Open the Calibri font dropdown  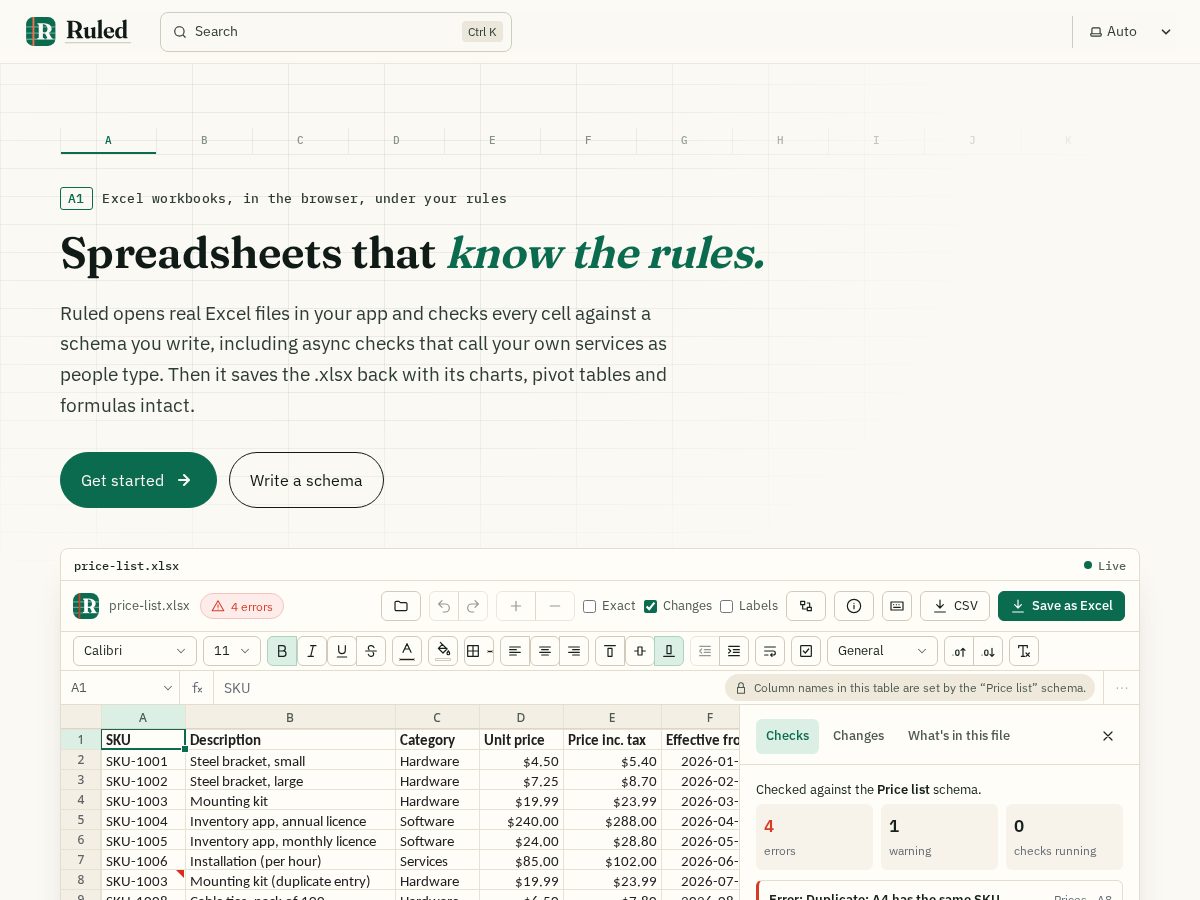click(x=135, y=651)
